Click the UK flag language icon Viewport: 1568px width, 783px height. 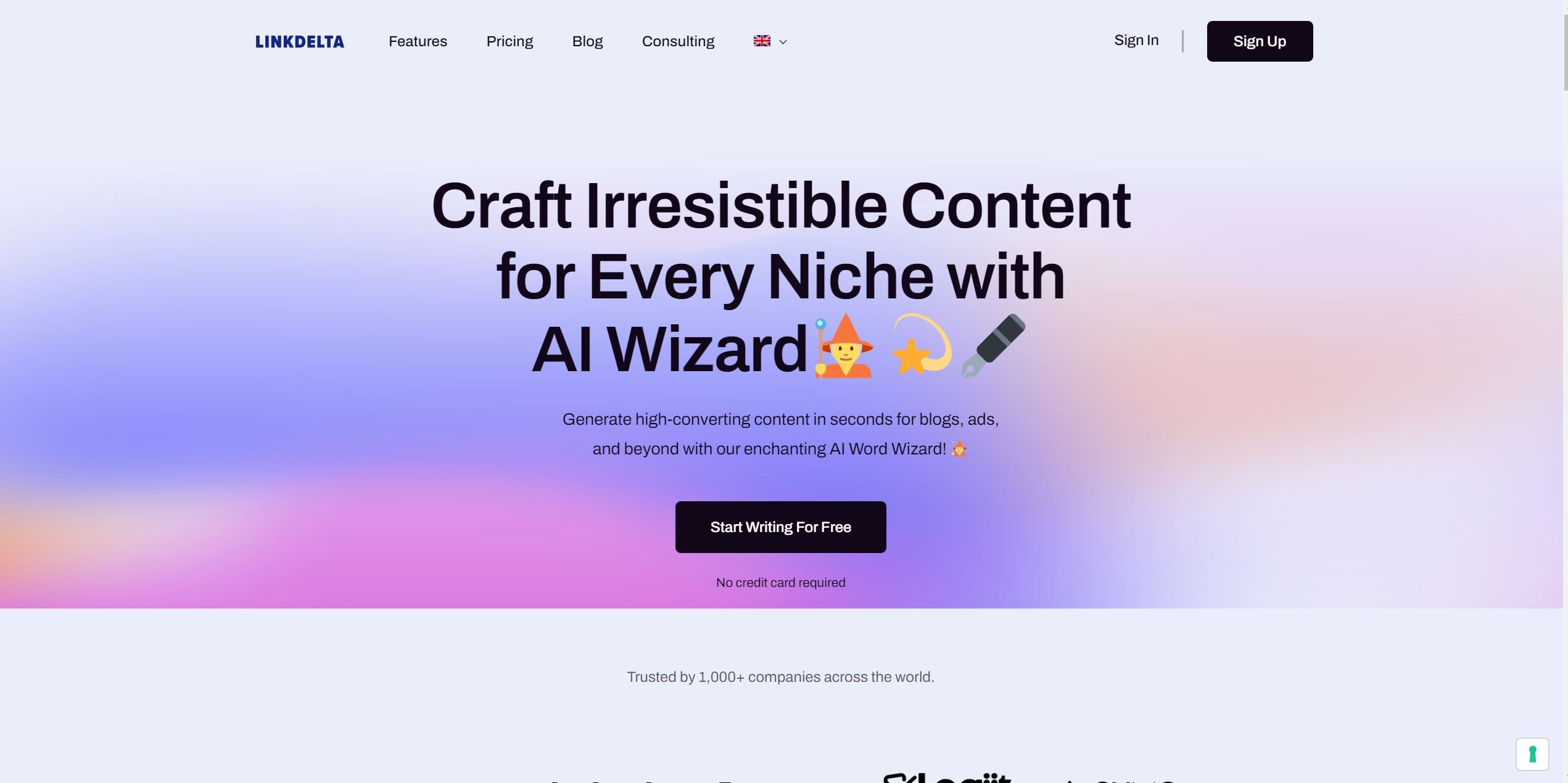(762, 41)
